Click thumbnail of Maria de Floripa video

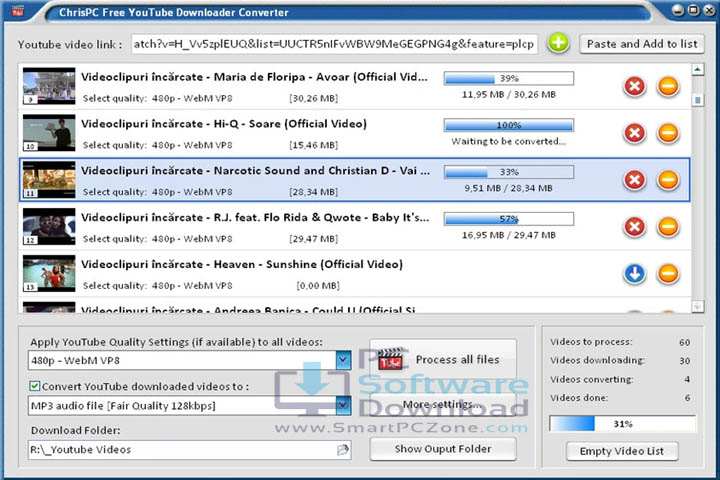[x=49, y=86]
